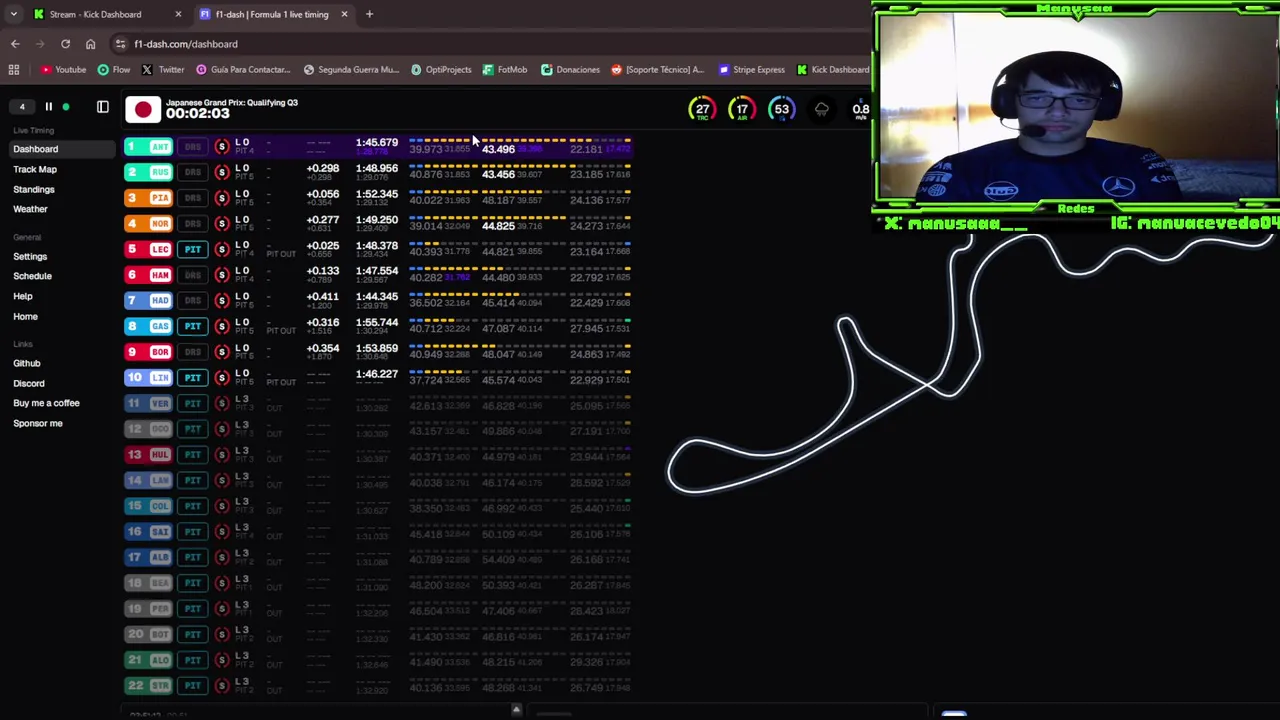Open the Weather page

30,209
